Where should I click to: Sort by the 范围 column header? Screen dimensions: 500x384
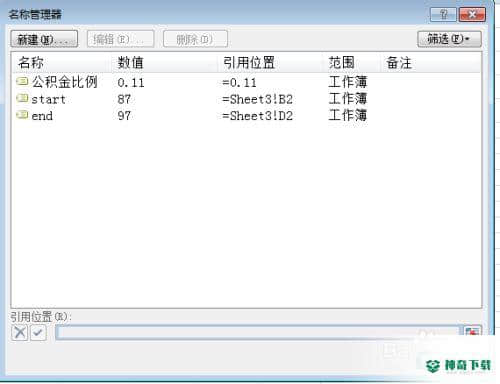point(351,62)
